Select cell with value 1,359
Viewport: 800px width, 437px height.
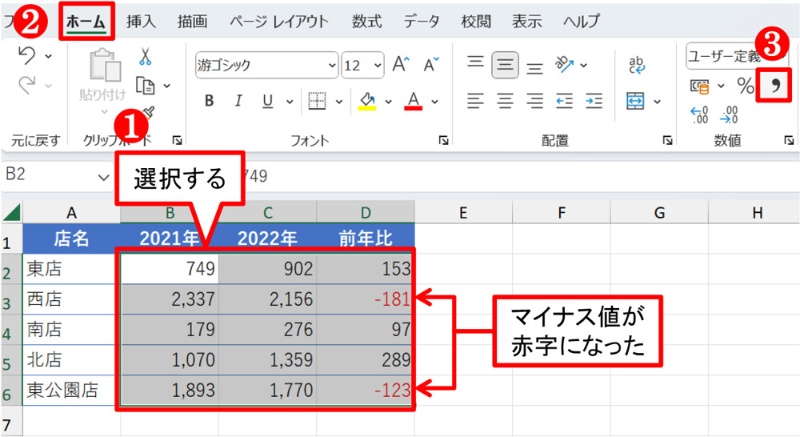tap(267, 360)
